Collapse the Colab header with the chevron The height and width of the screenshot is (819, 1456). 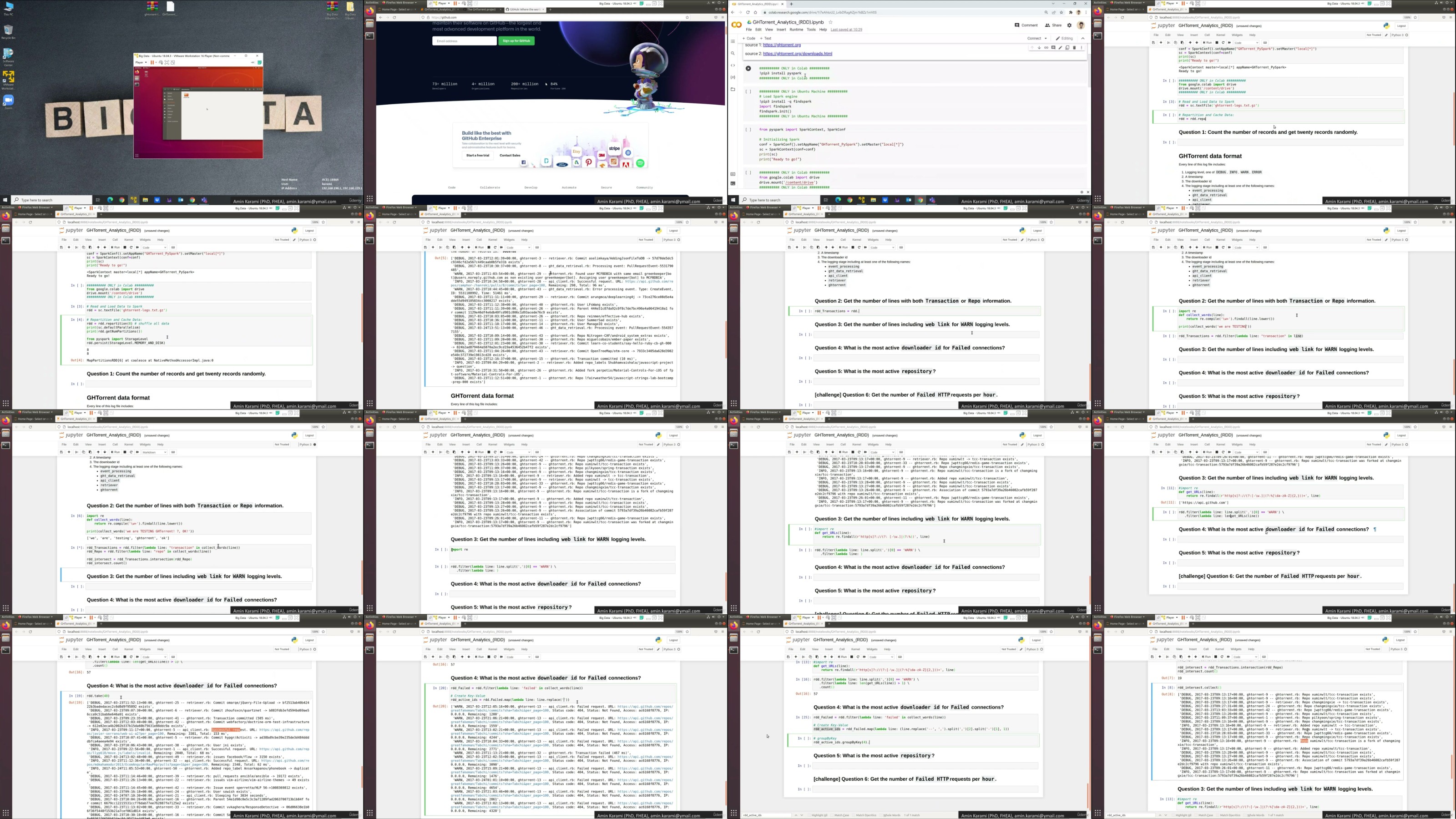pos(1083,38)
